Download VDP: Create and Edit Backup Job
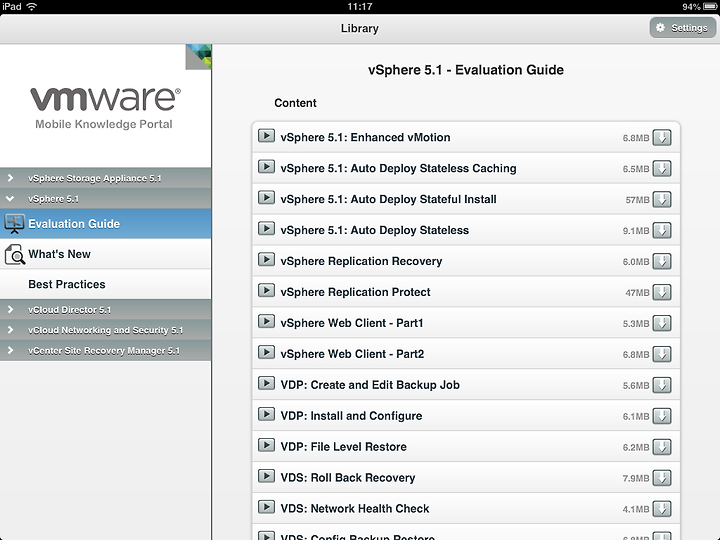 click(x=662, y=385)
